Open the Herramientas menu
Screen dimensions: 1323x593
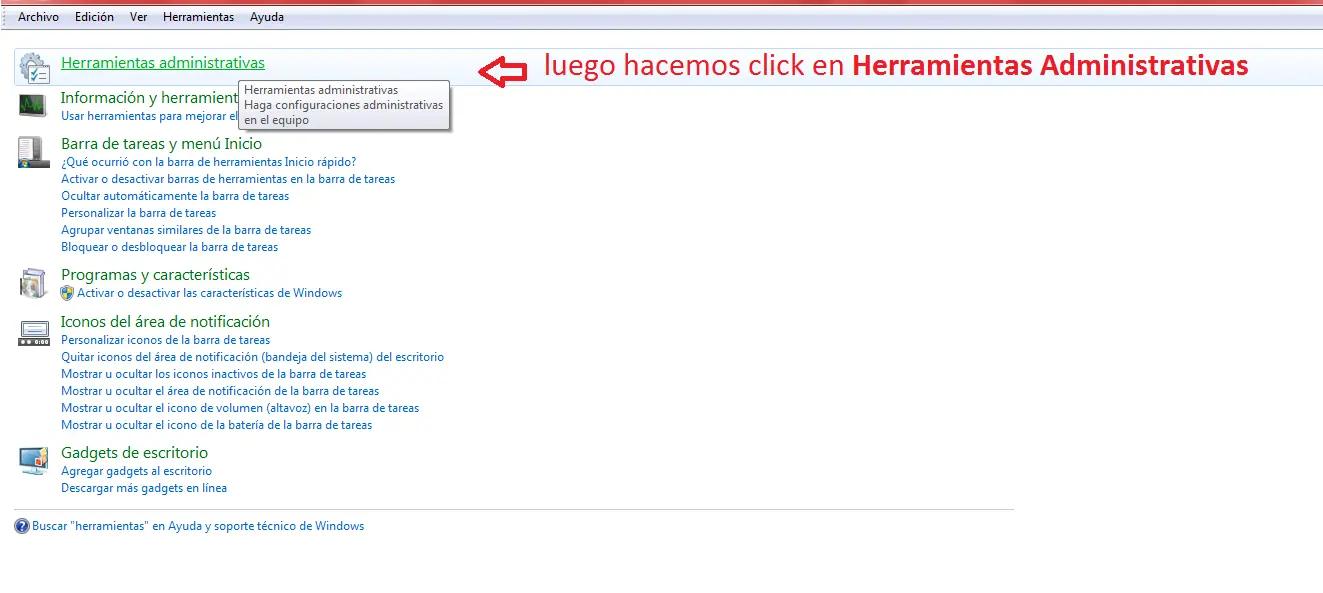tap(198, 17)
